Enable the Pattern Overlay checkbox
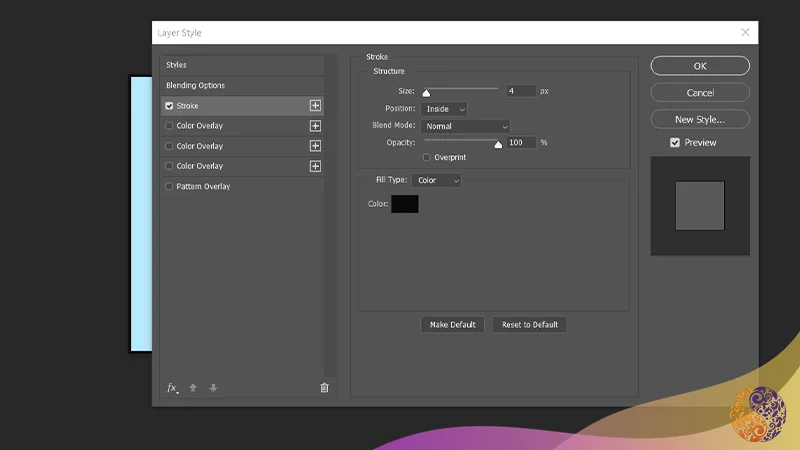Screen dimensions: 800x450 pos(169,186)
